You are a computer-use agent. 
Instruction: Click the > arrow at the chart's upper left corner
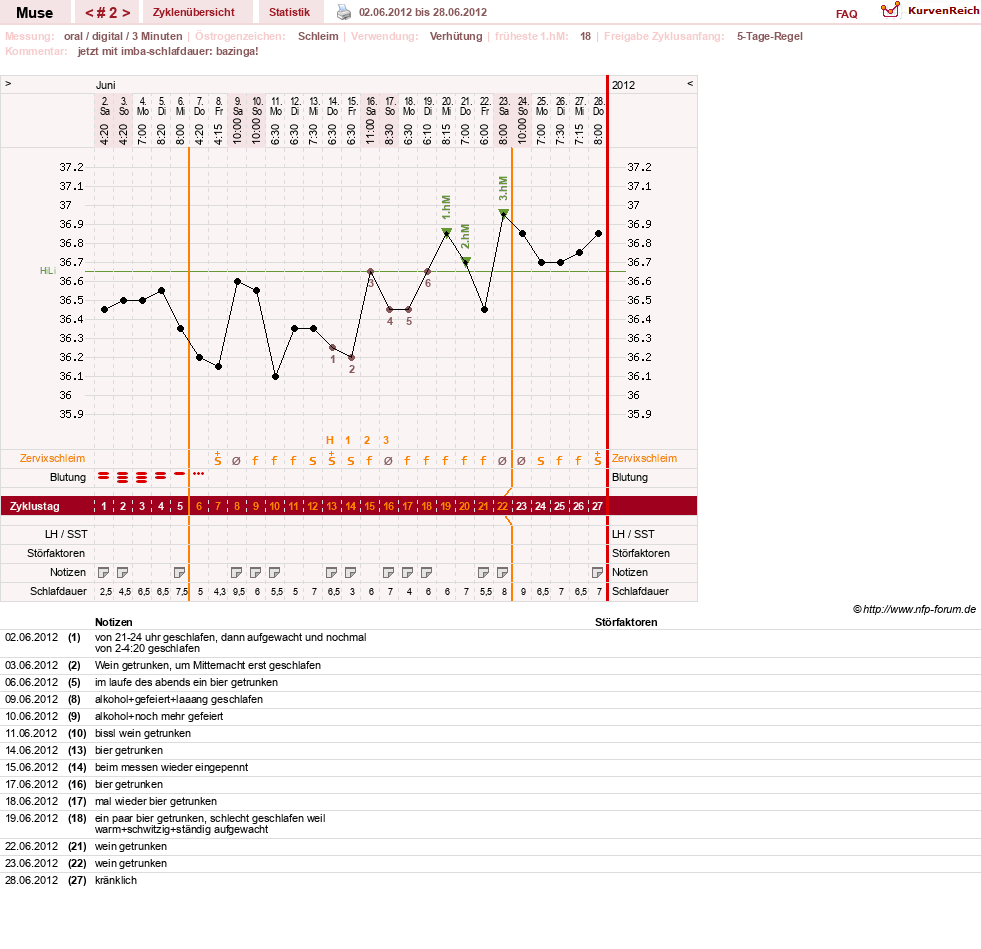pos(8,84)
